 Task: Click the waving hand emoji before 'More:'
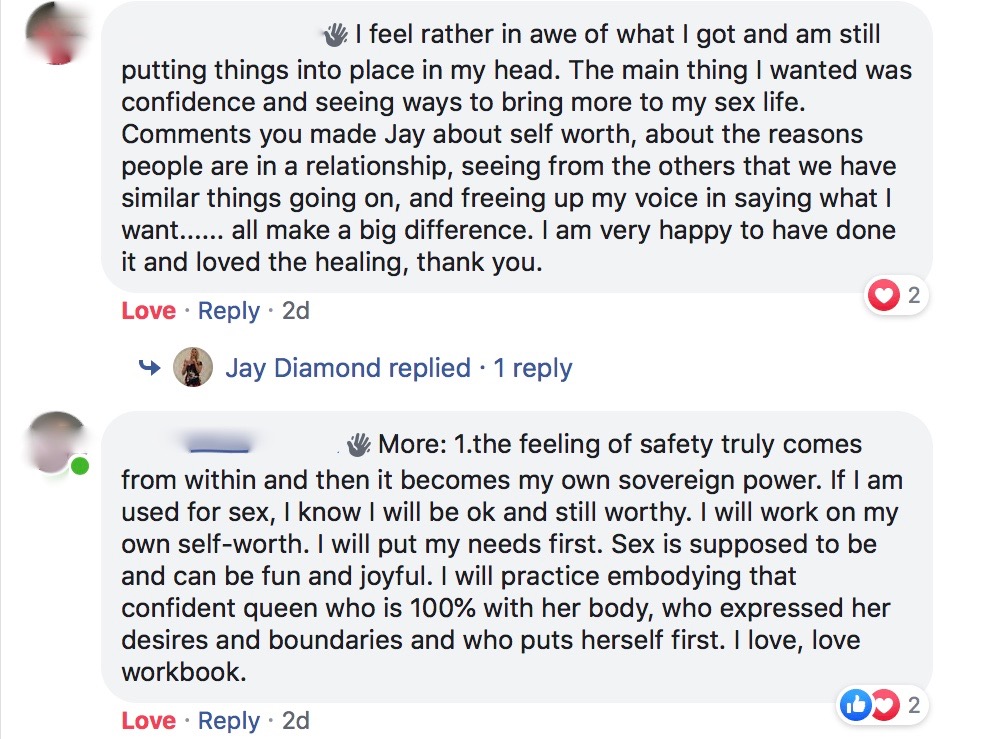359,444
